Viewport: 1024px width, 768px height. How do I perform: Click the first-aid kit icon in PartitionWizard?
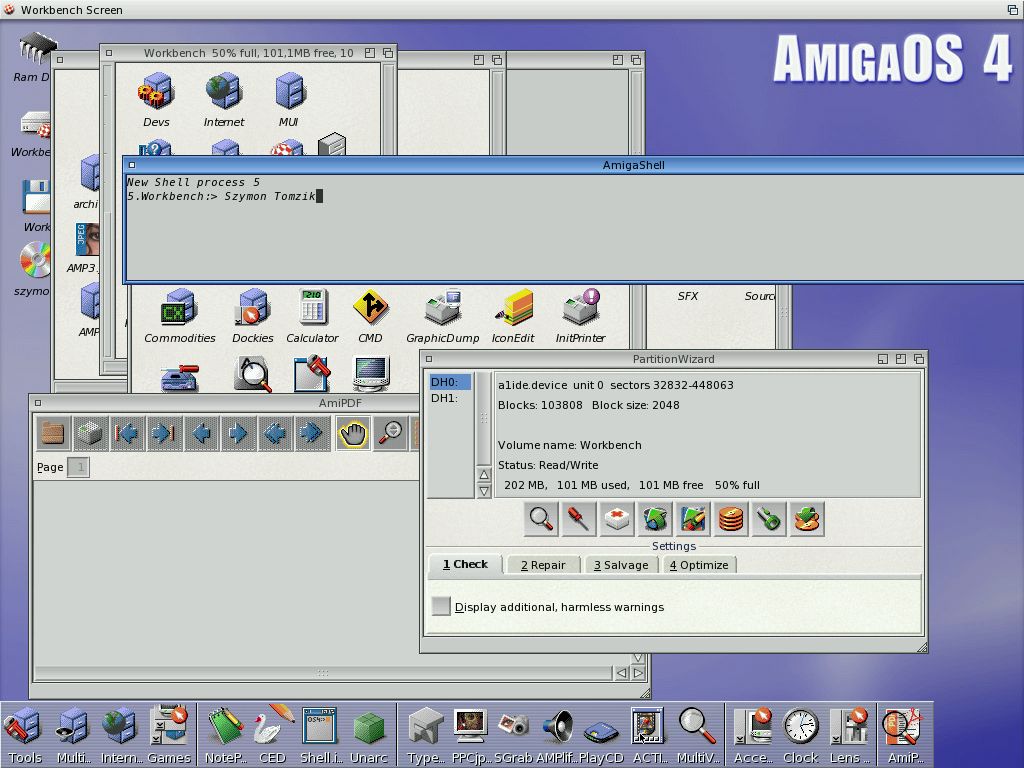point(616,519)
